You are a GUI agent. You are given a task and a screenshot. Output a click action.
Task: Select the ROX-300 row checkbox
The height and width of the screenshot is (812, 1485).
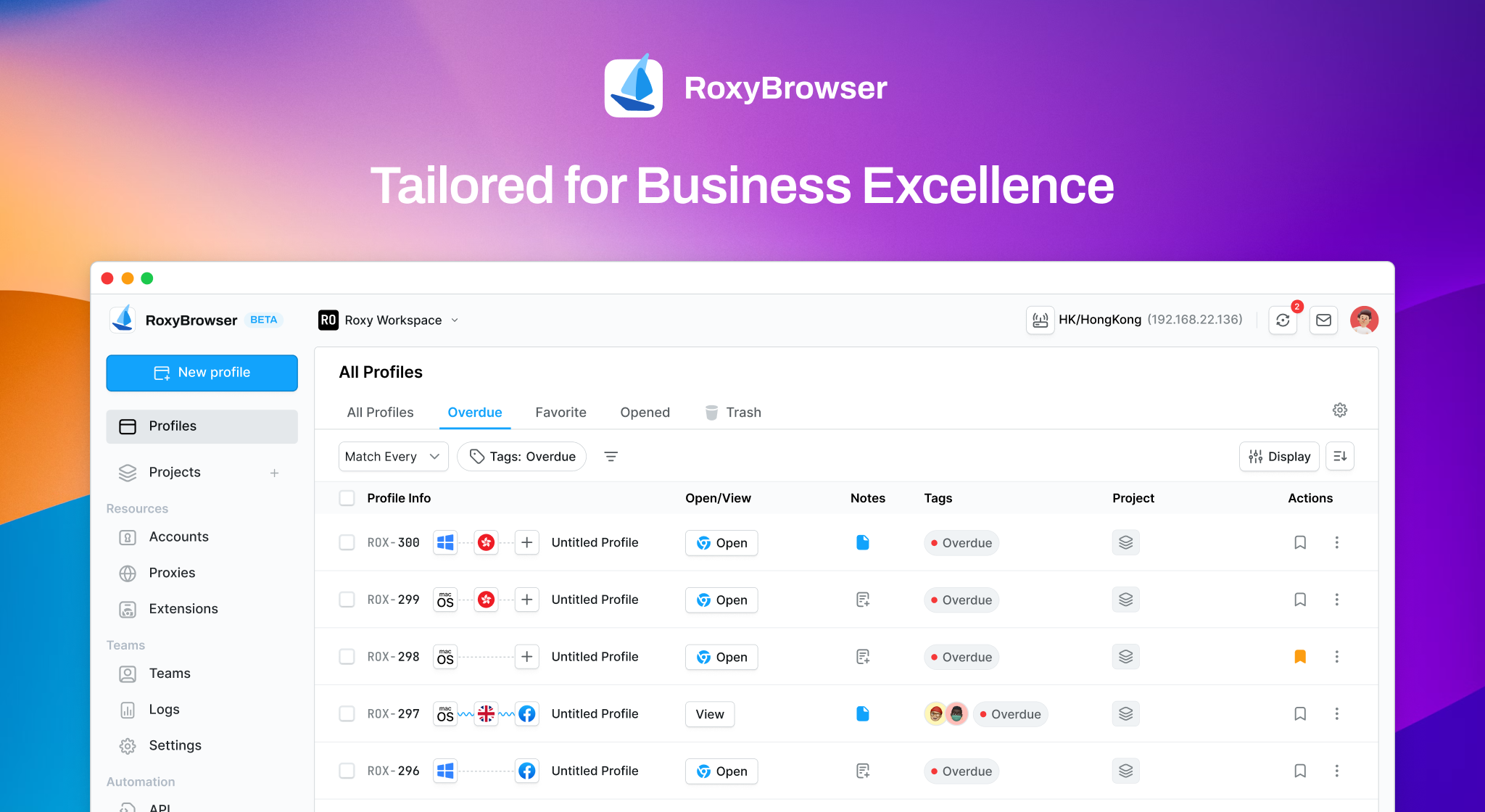(x=347, y=542)
